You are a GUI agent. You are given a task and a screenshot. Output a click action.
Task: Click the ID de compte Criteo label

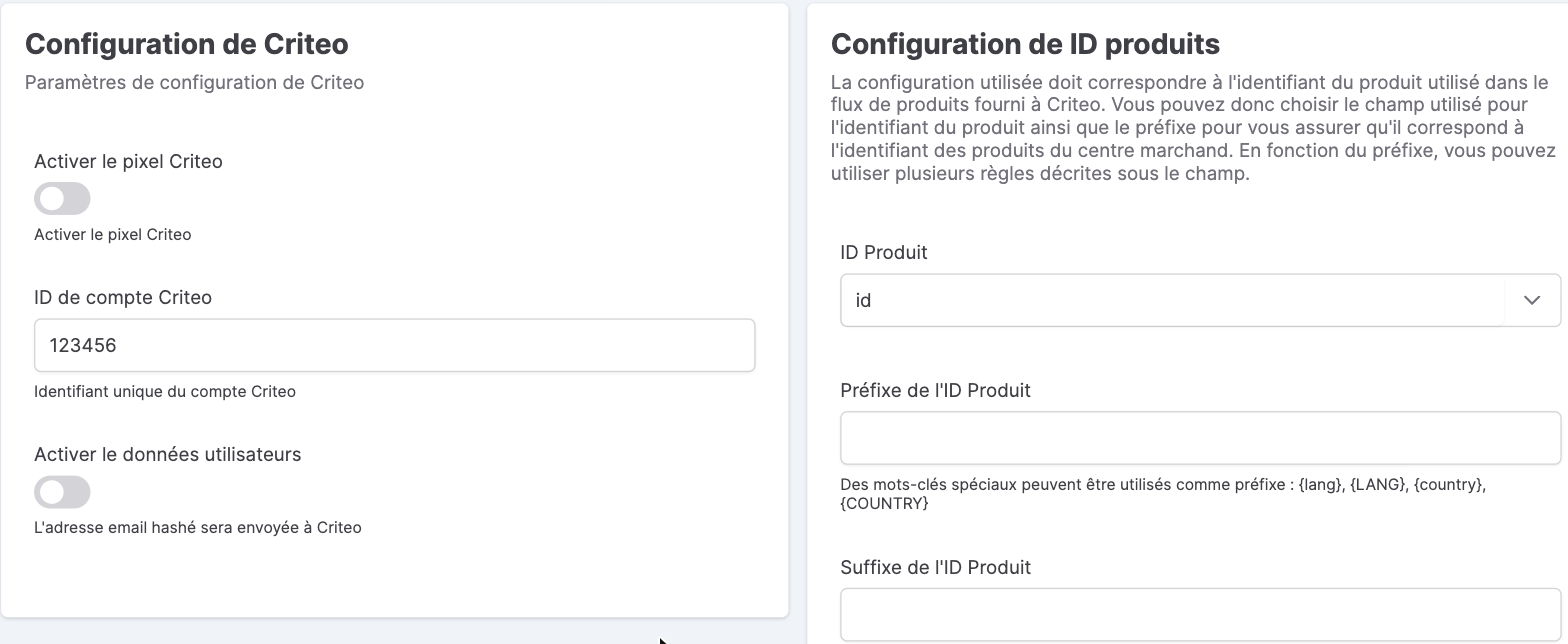pos(123,297)
